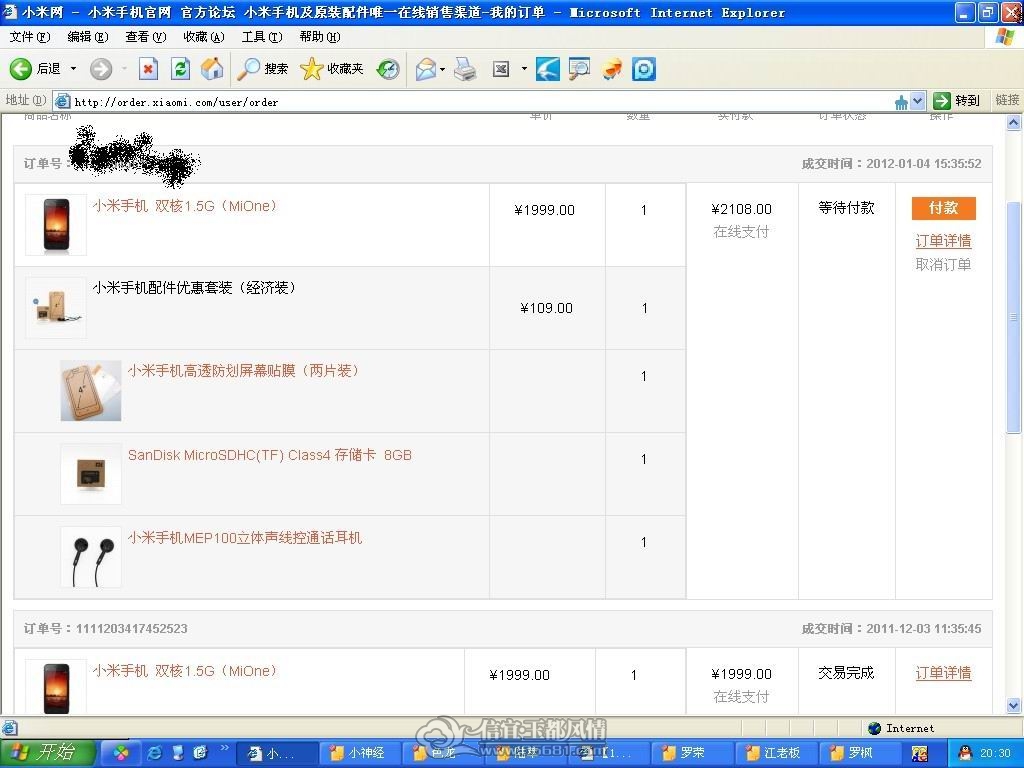Expand the address bar URL dropdown
The height and width of the screenshot is (768, 1024).
point(918,101)
